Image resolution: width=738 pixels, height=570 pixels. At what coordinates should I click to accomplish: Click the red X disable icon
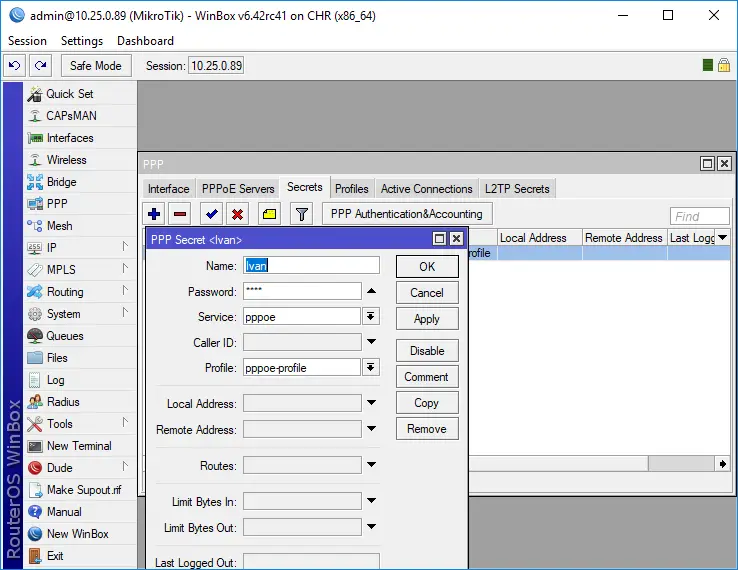point(237,213)
